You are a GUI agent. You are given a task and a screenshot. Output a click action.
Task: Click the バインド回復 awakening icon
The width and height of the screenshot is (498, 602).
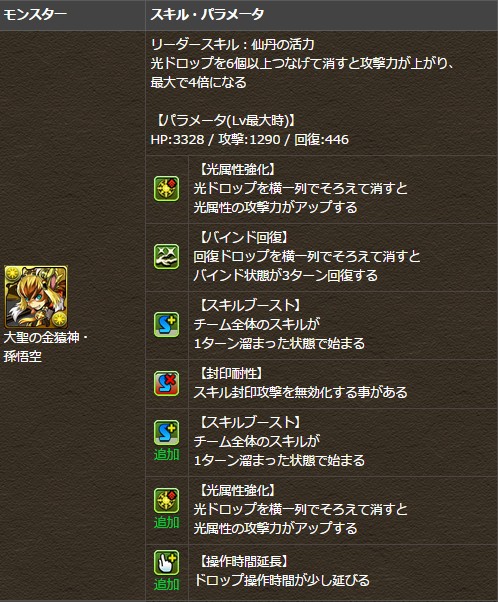point(167,256)
